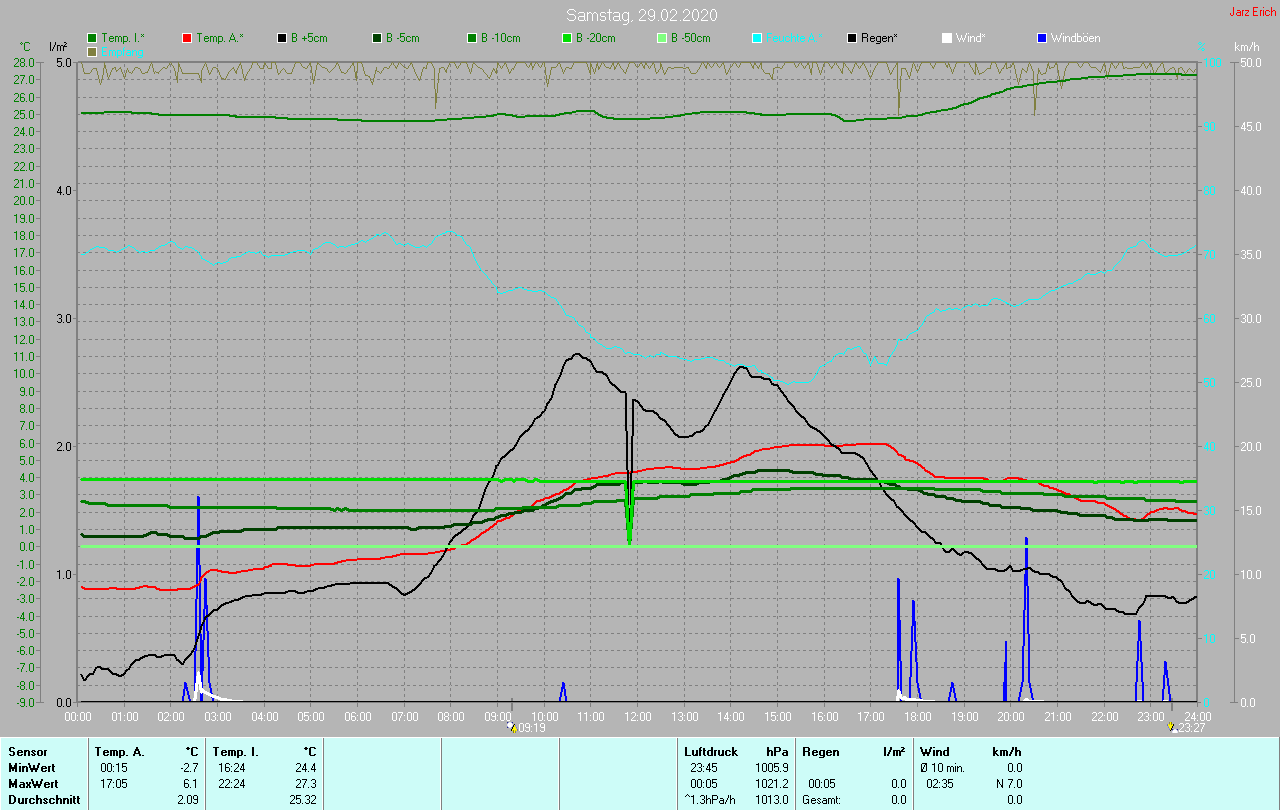Click the cyan humidity legend square
This screenshot has width=1280, height=810.
[x=757, y=38]
